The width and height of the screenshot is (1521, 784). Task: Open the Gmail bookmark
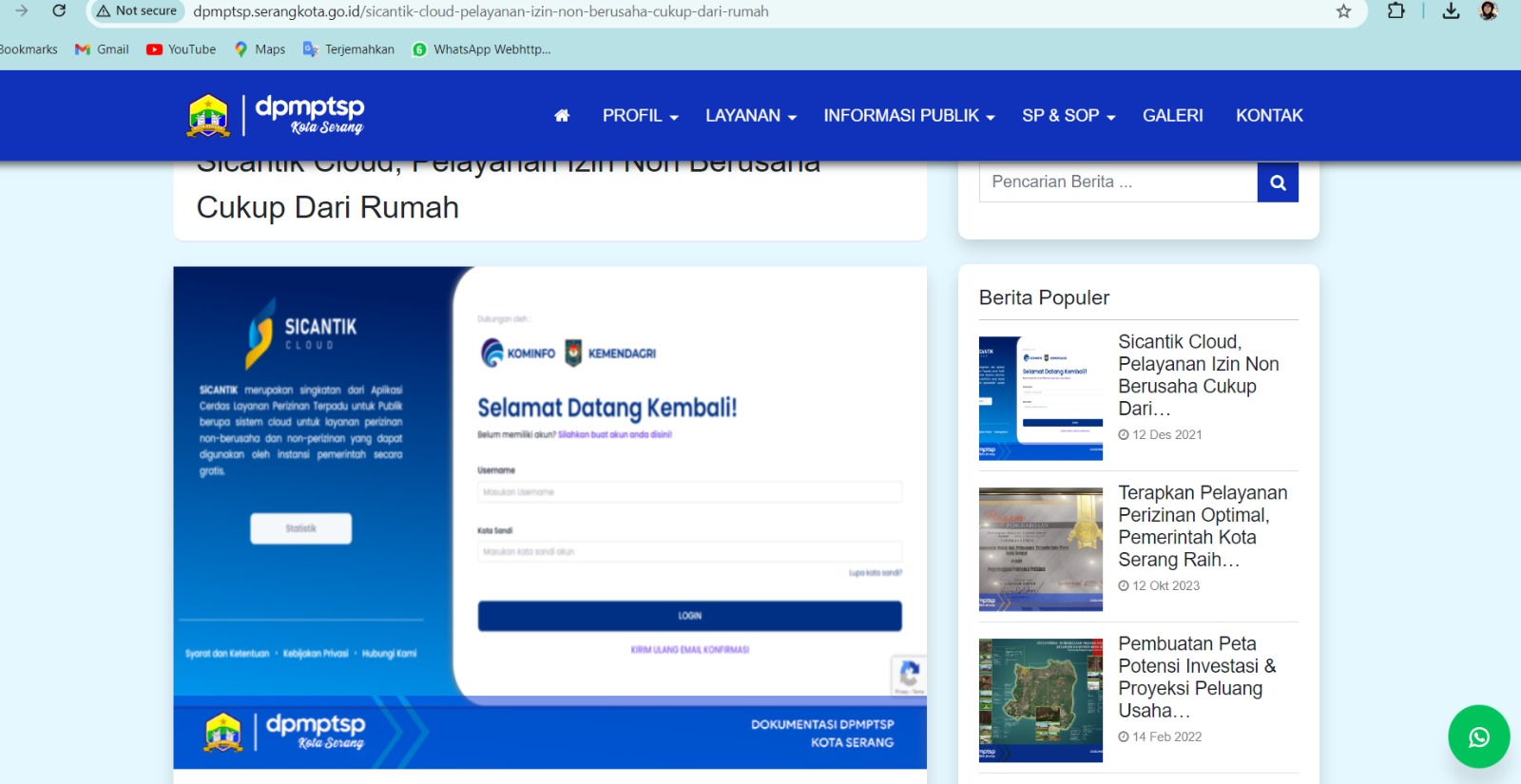tap(102, 49)
